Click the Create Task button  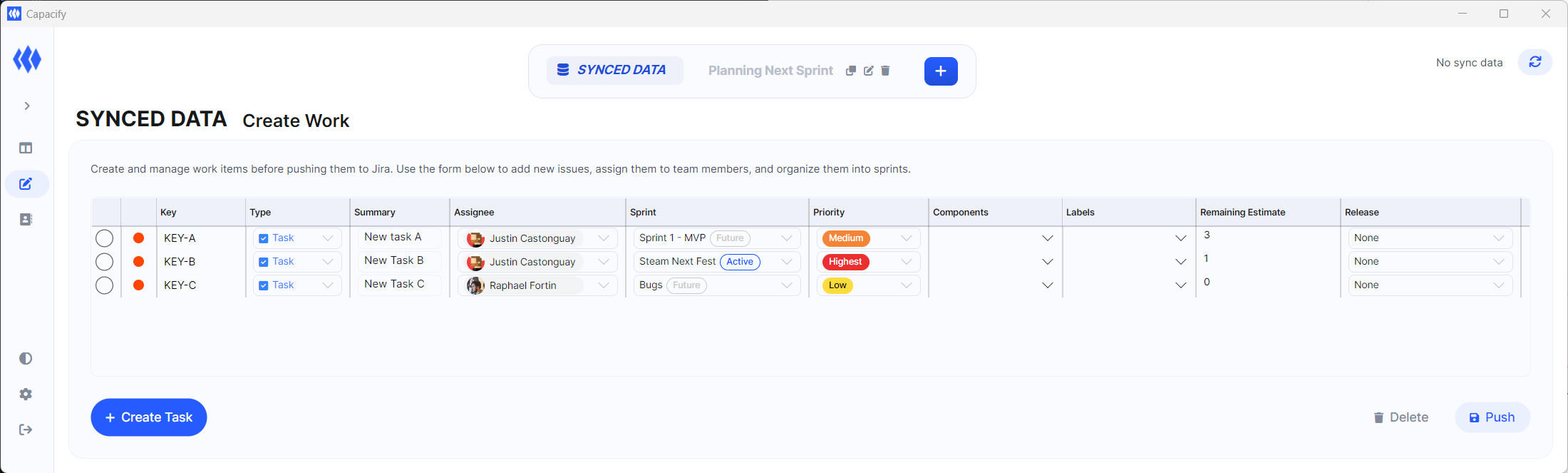149,417
